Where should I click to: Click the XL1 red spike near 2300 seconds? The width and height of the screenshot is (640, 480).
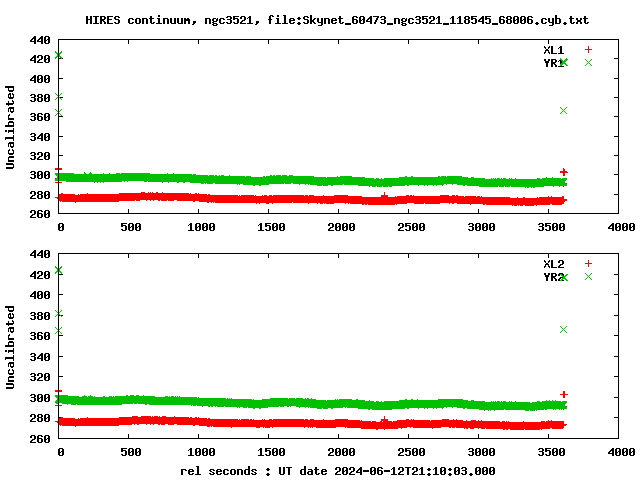pyautogui.click(x=384, y=196)
